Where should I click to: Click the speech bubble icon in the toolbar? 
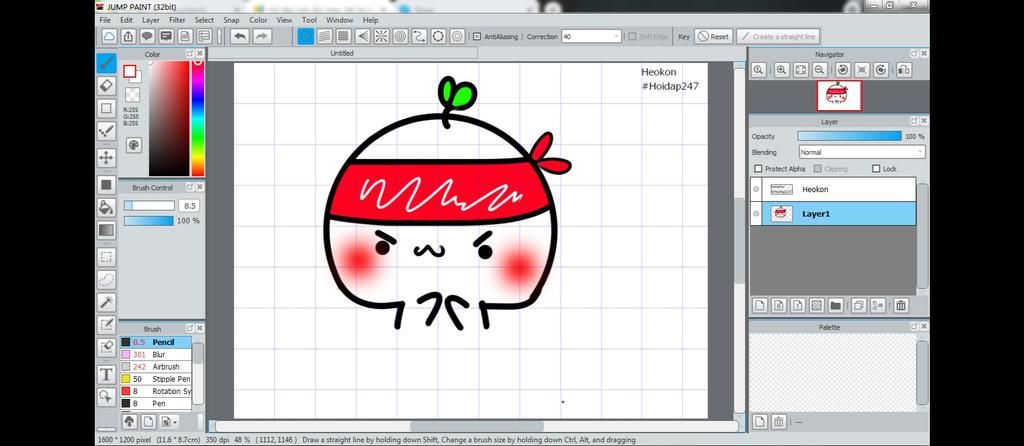coord(148,37)
